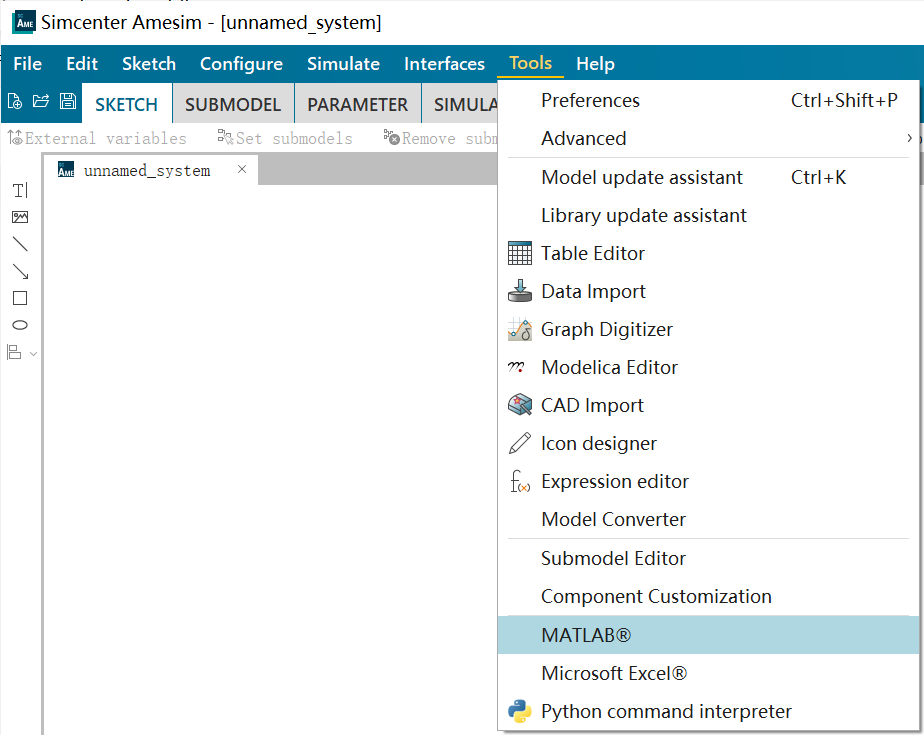The image size is (924, 735).
Task: Select the rectangle drawing tool
Action: (20, 298)
